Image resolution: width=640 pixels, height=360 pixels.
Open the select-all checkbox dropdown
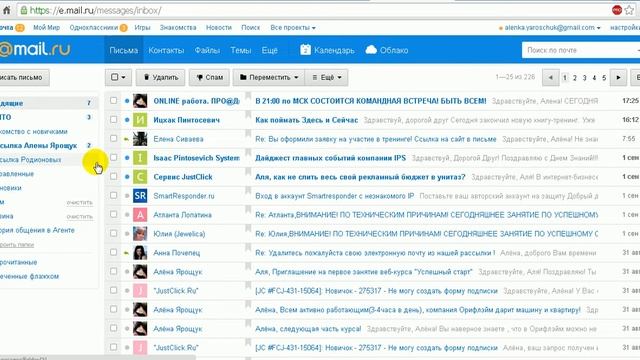point(118,77)
